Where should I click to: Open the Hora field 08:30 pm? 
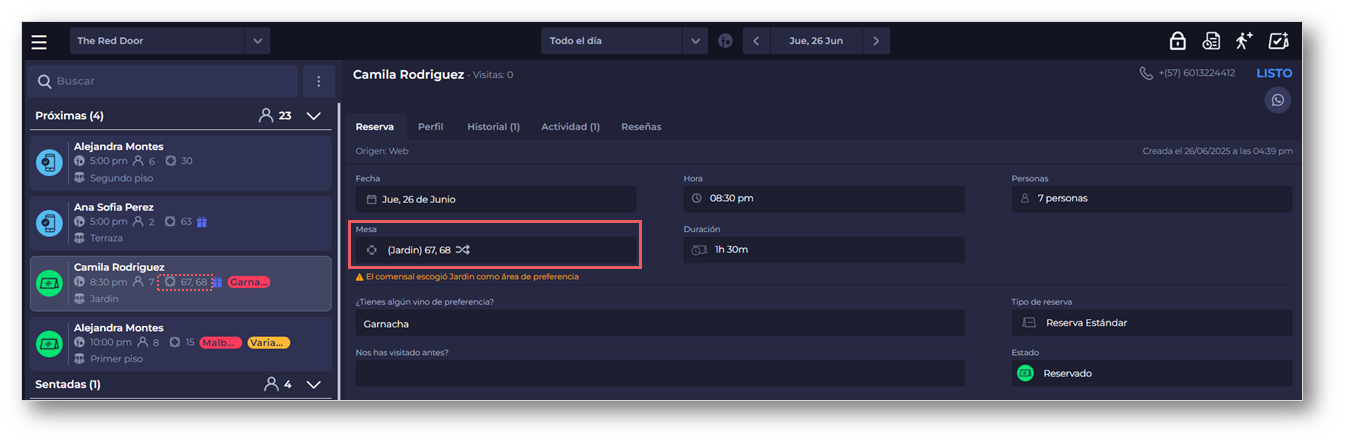pos(824,198)
